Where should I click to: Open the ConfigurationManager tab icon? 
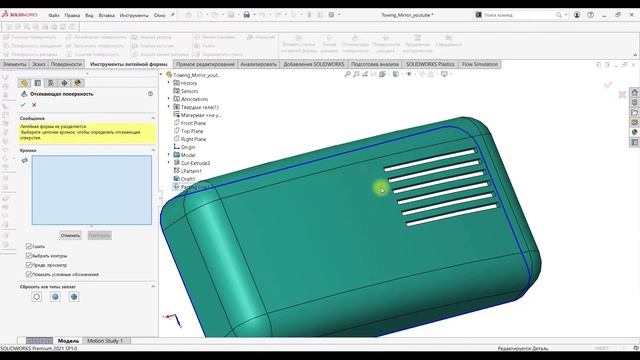tap(51, 83)
